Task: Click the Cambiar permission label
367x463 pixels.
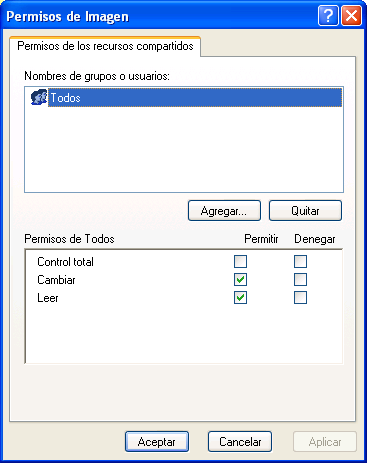Action: (56, 280)
